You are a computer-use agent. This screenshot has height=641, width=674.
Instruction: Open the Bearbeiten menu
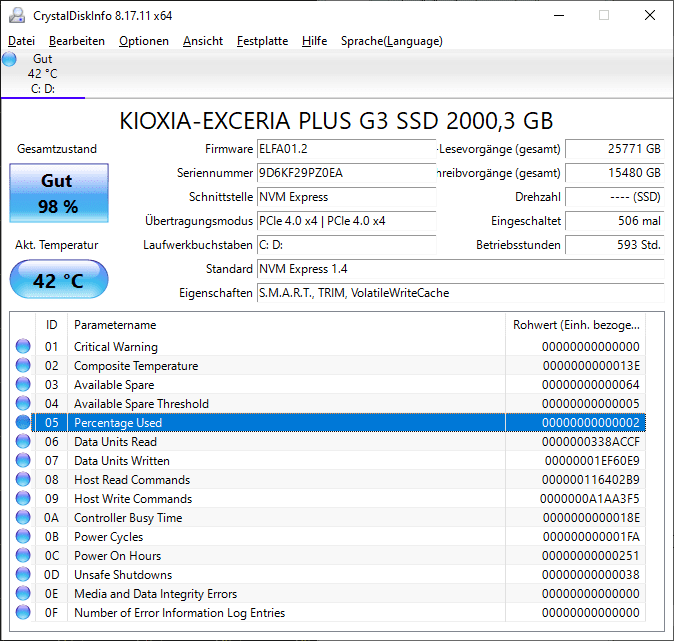point(77,41)
